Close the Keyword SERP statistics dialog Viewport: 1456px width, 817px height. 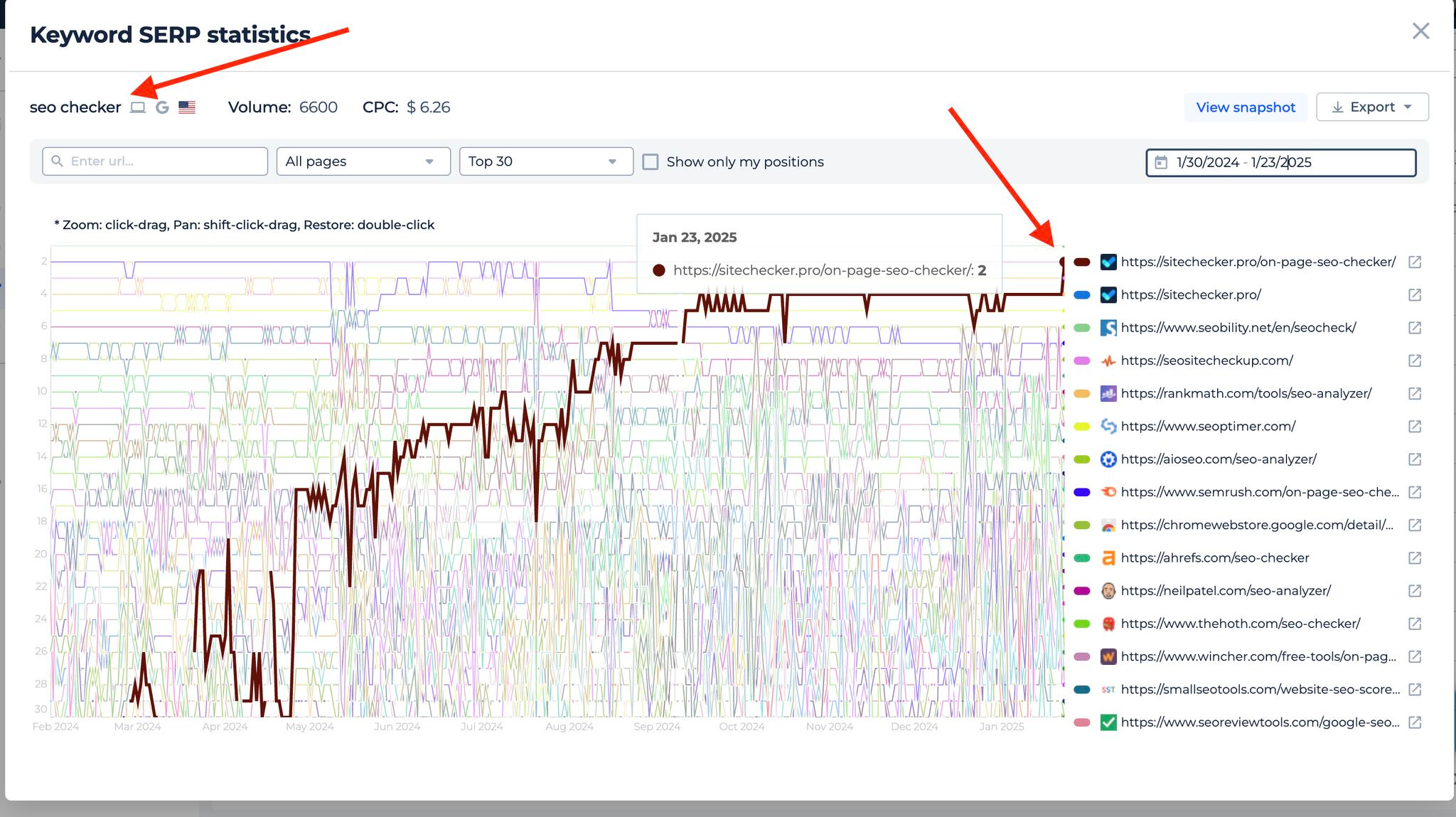tap(1420, 31)
